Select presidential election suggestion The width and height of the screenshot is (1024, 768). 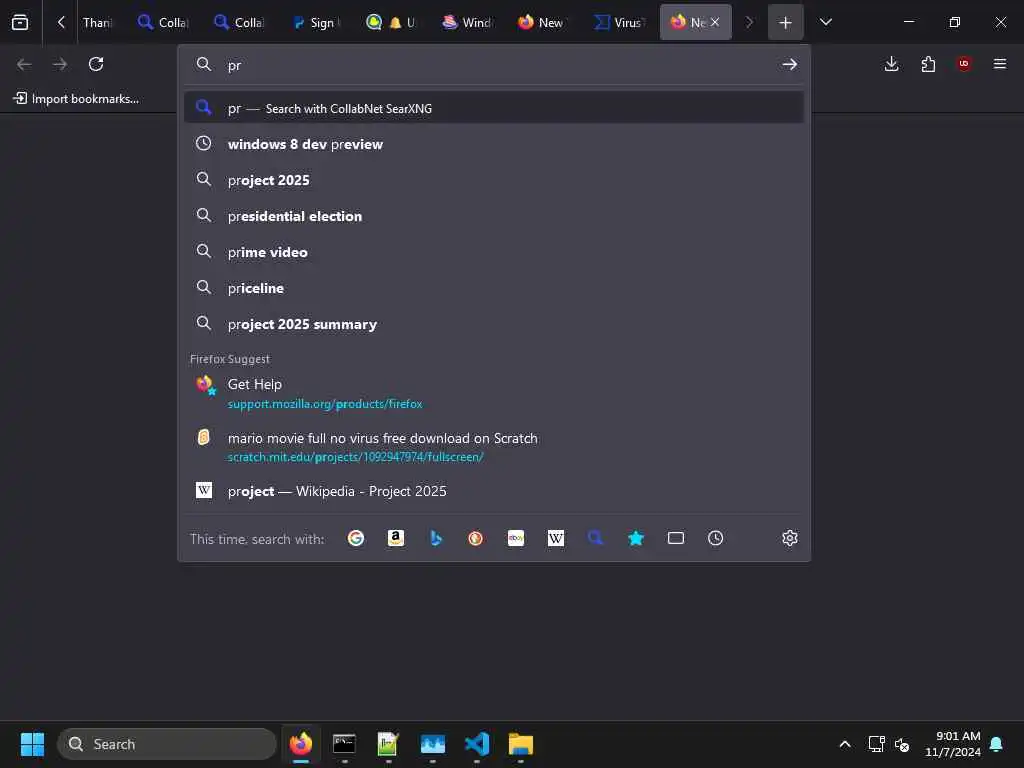[x=494, y=216]
